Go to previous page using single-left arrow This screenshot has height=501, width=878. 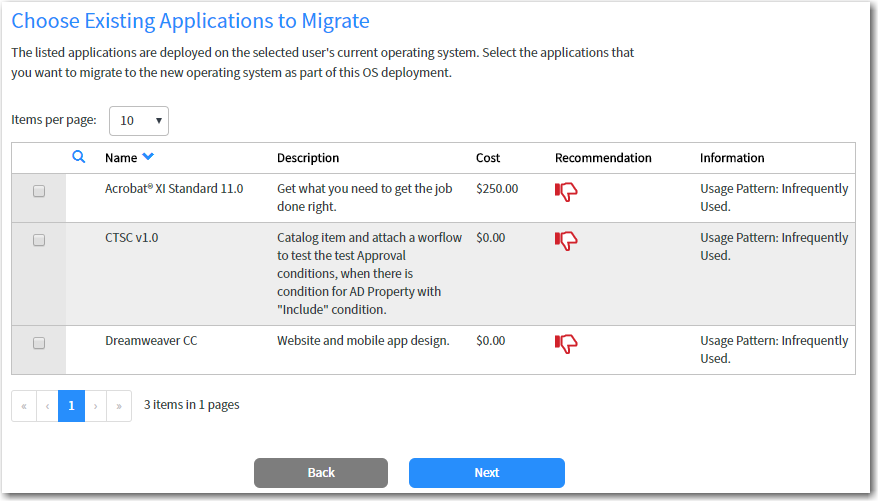47,406
